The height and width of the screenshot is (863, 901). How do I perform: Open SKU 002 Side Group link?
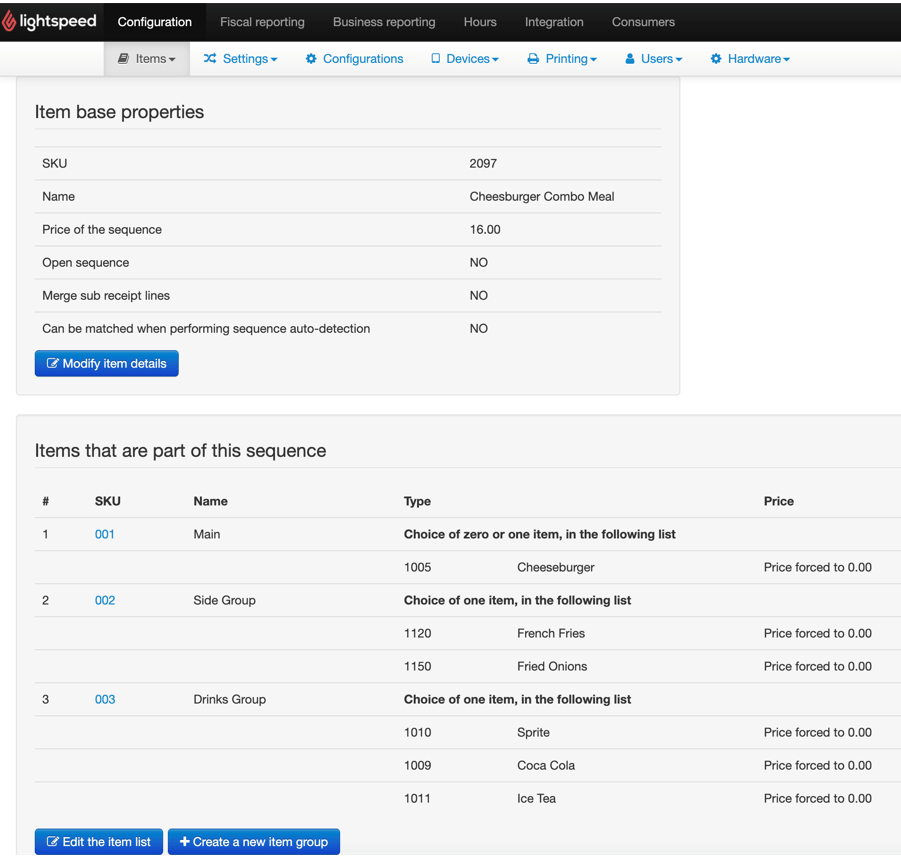105,600
